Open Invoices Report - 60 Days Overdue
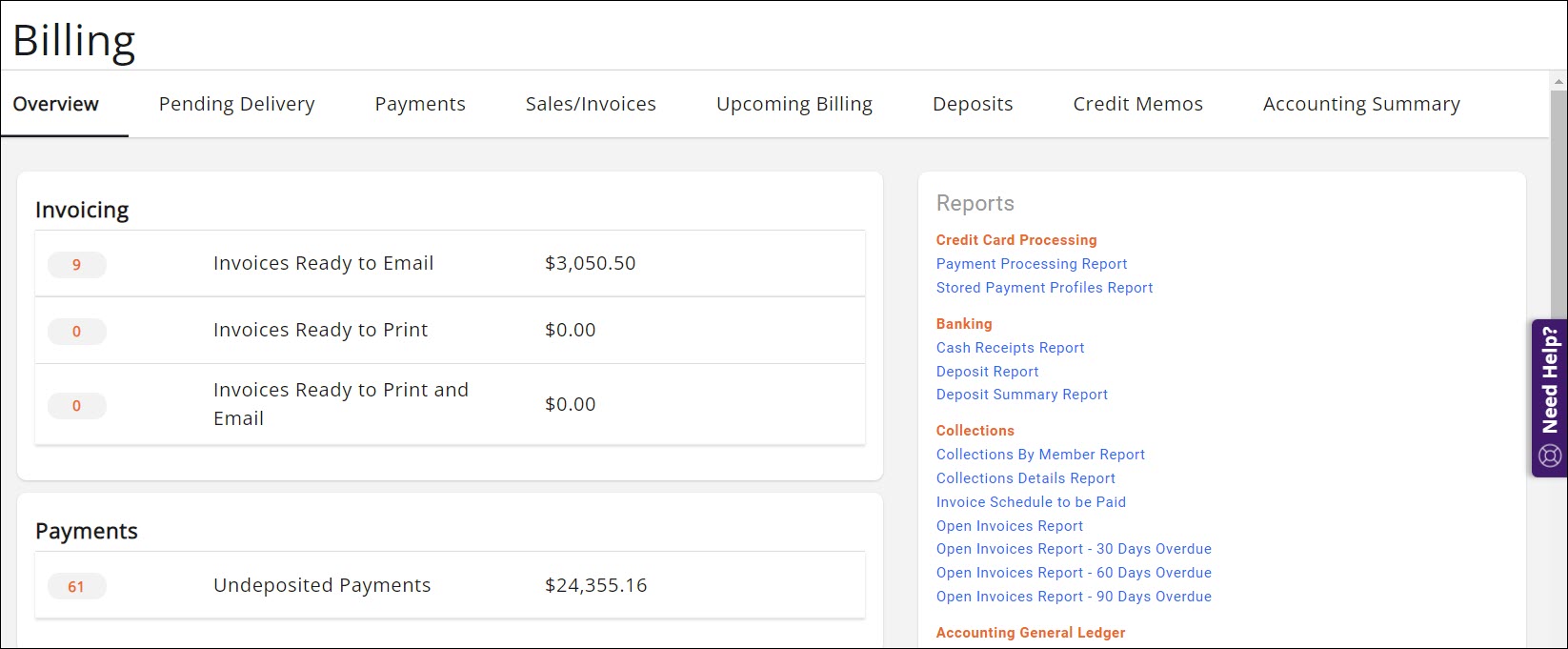The width and height of the screenshot is (1568, 649). tap(1074, 573)
